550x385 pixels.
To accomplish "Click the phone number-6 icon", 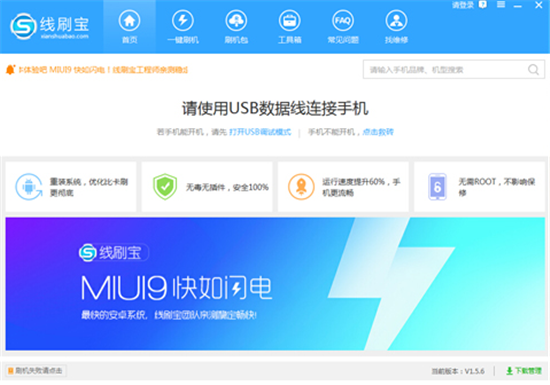I will (437, 187).
